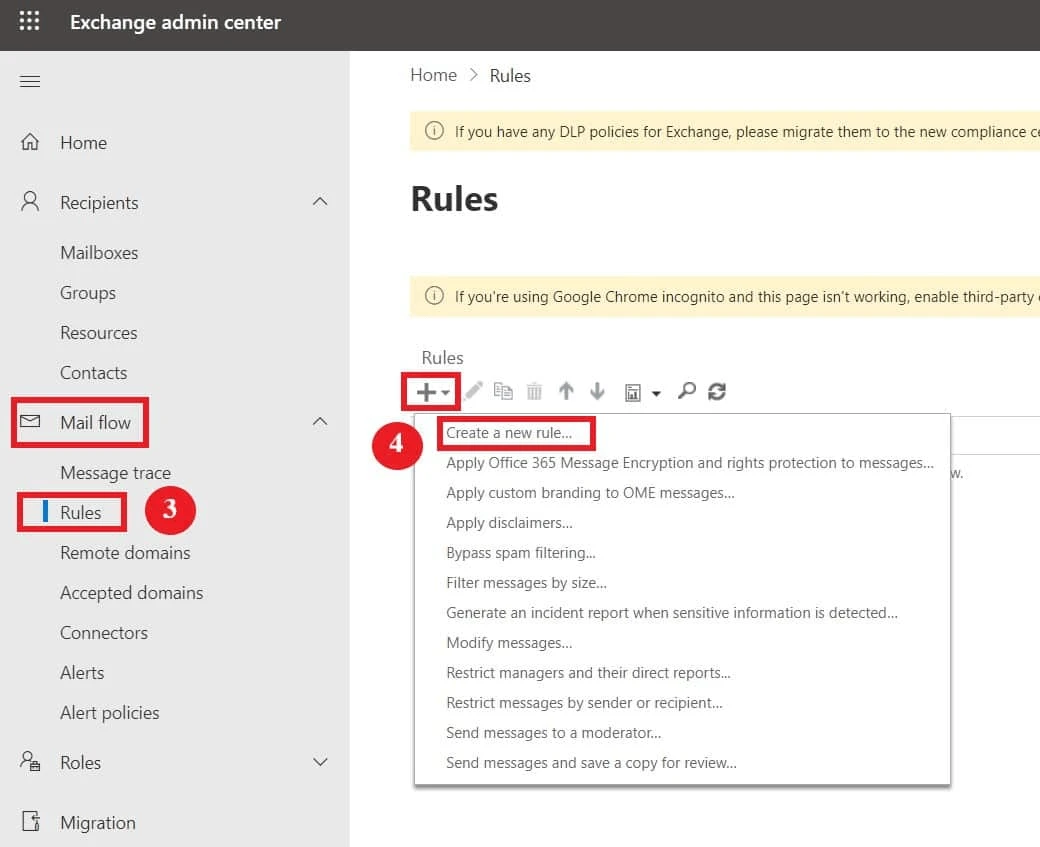
Task: Open Message trace in the sidebar
Action: pyautogui.click(x=115, y=472)
